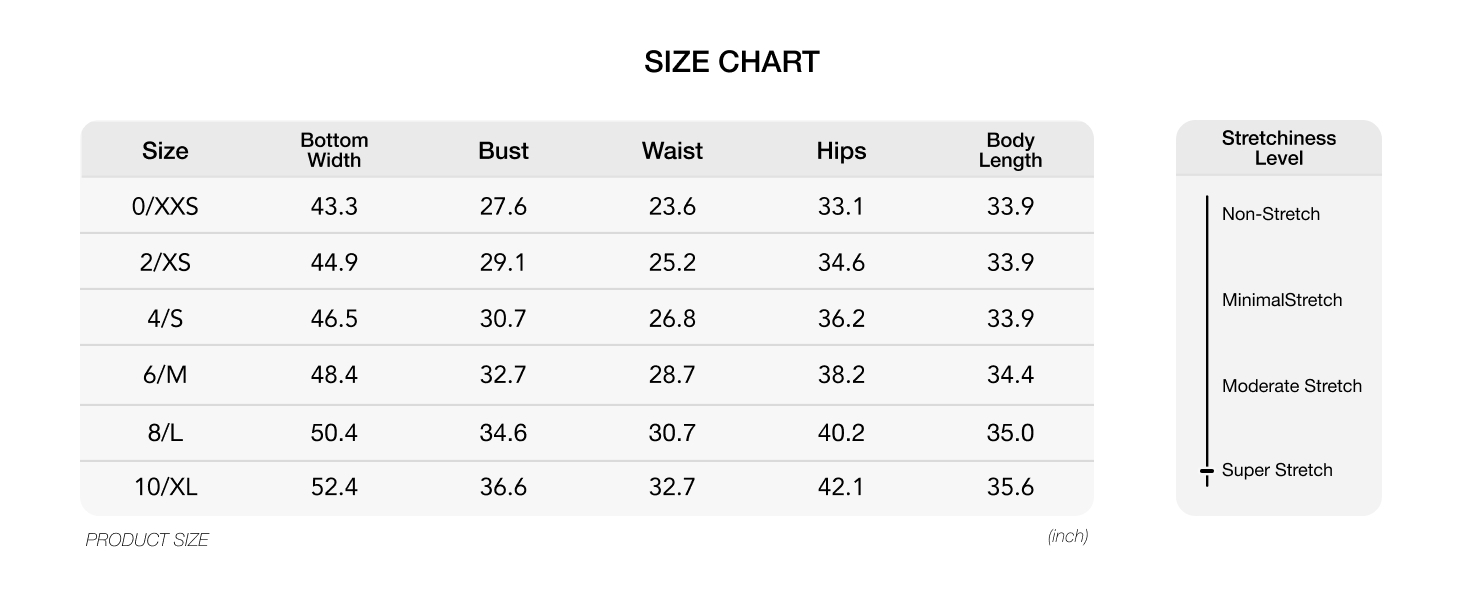Screen dimensions: 1464x600
Task: Click the Super Stretch slider marker
Action: click(x=1207, y=470)
